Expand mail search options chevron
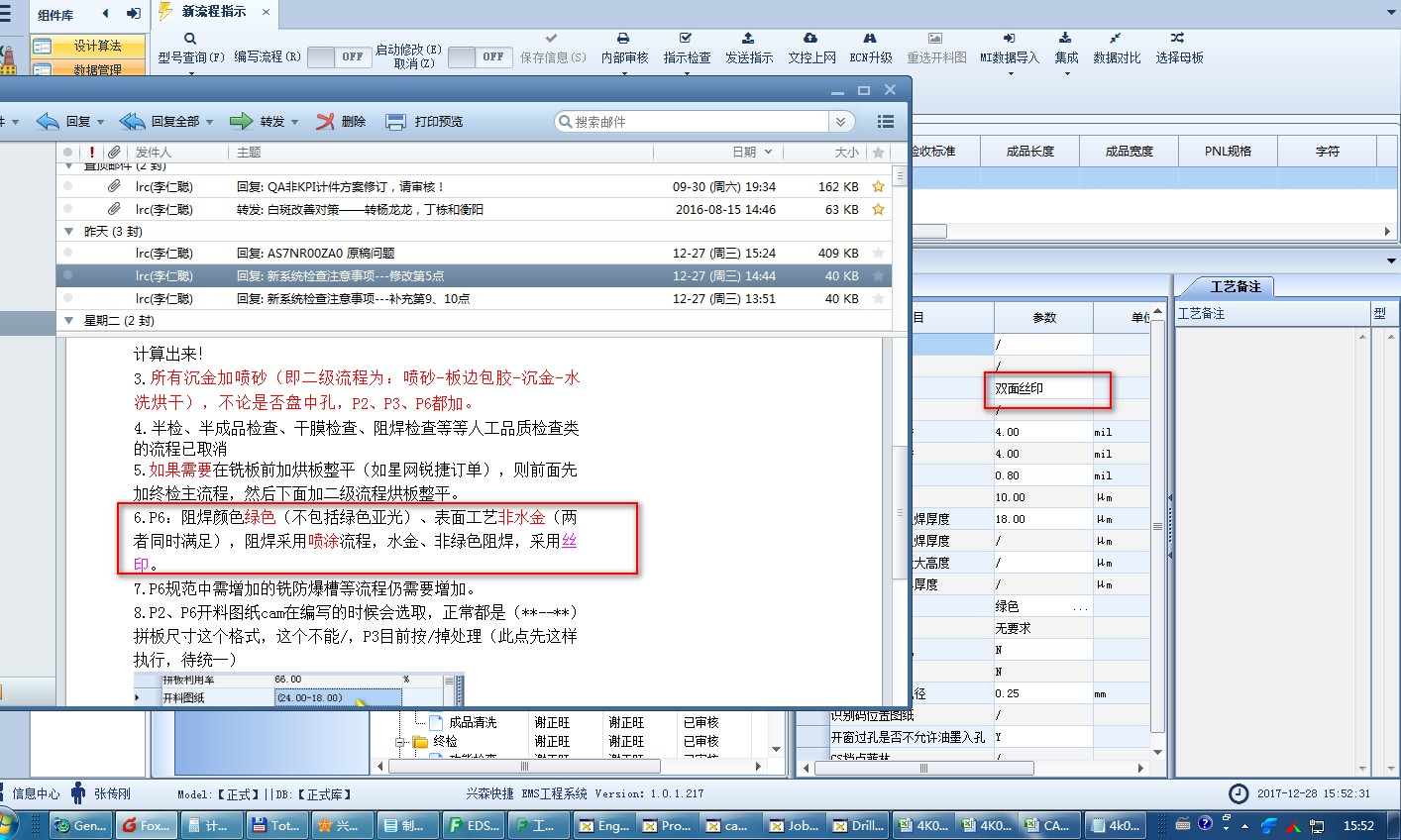 [x=841, y=121]
